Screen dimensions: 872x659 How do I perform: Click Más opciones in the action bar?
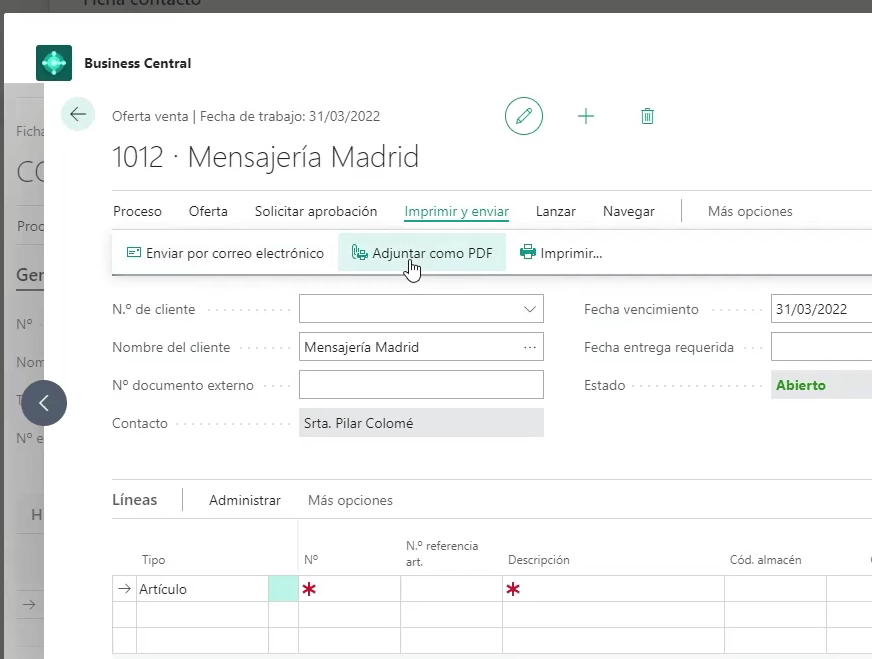[x=750, y=211]
